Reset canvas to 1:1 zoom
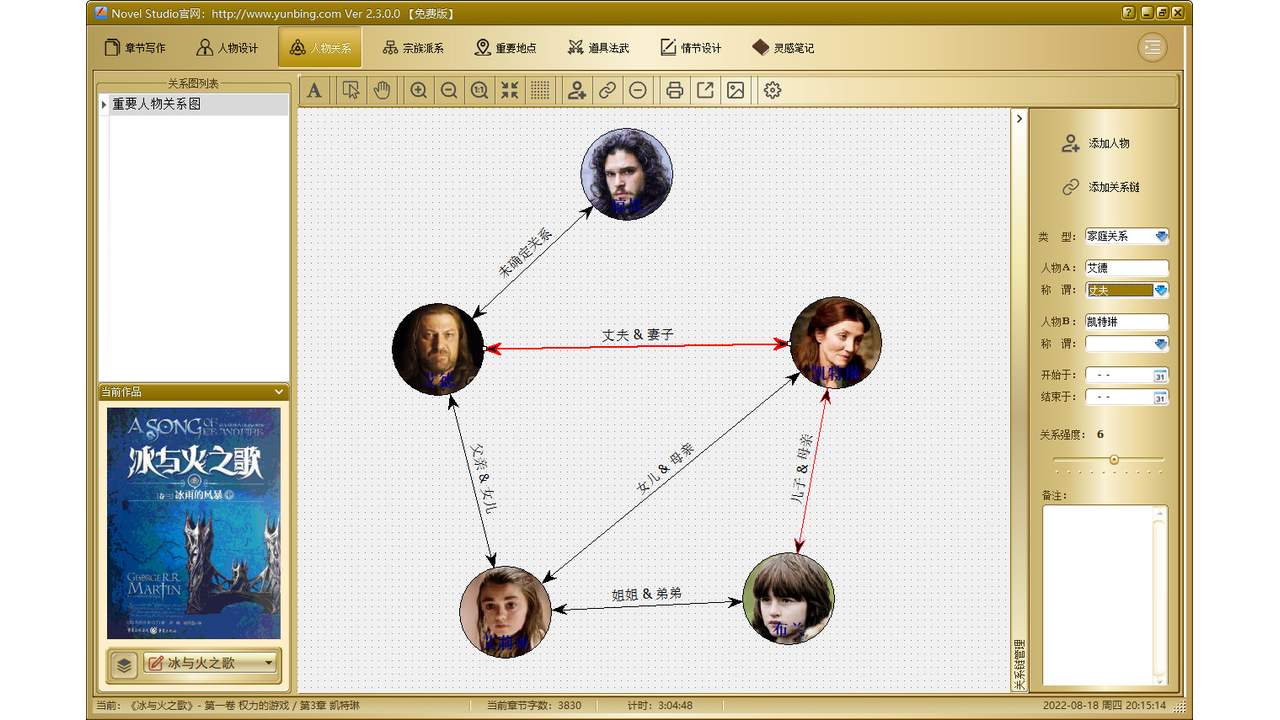Screen dimensions: 1280x720 pos(478,90)
